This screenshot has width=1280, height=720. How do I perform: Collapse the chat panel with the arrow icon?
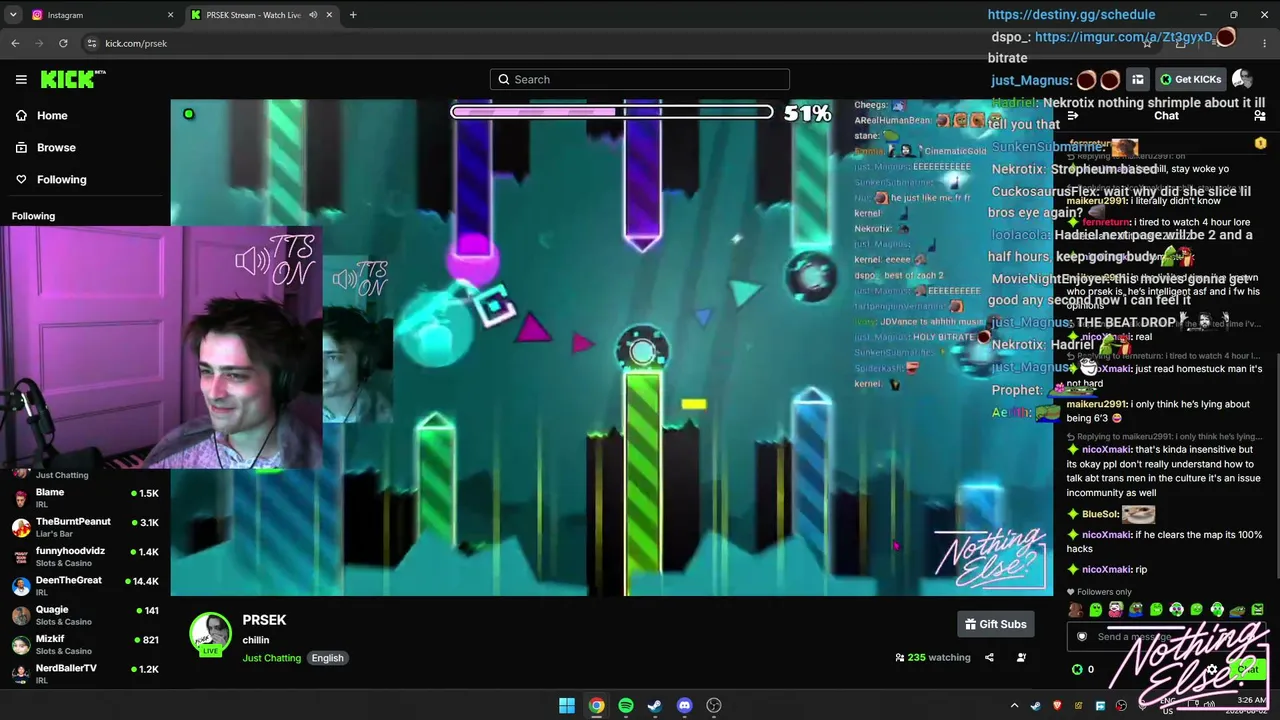[1072, 115]
